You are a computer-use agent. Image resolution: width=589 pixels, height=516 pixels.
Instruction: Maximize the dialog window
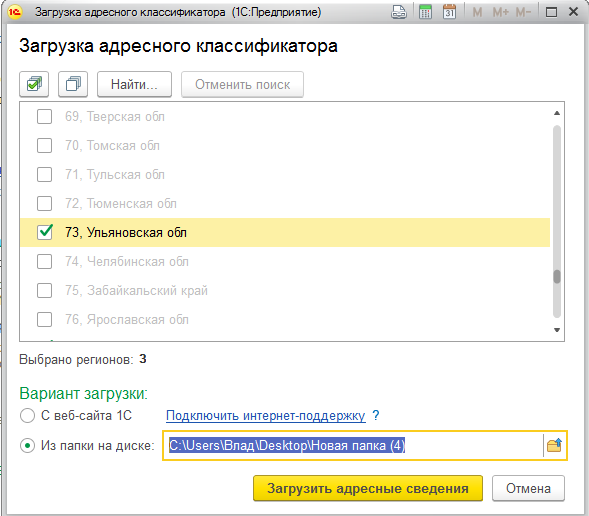pyautogui.click(x=551, y=12)
